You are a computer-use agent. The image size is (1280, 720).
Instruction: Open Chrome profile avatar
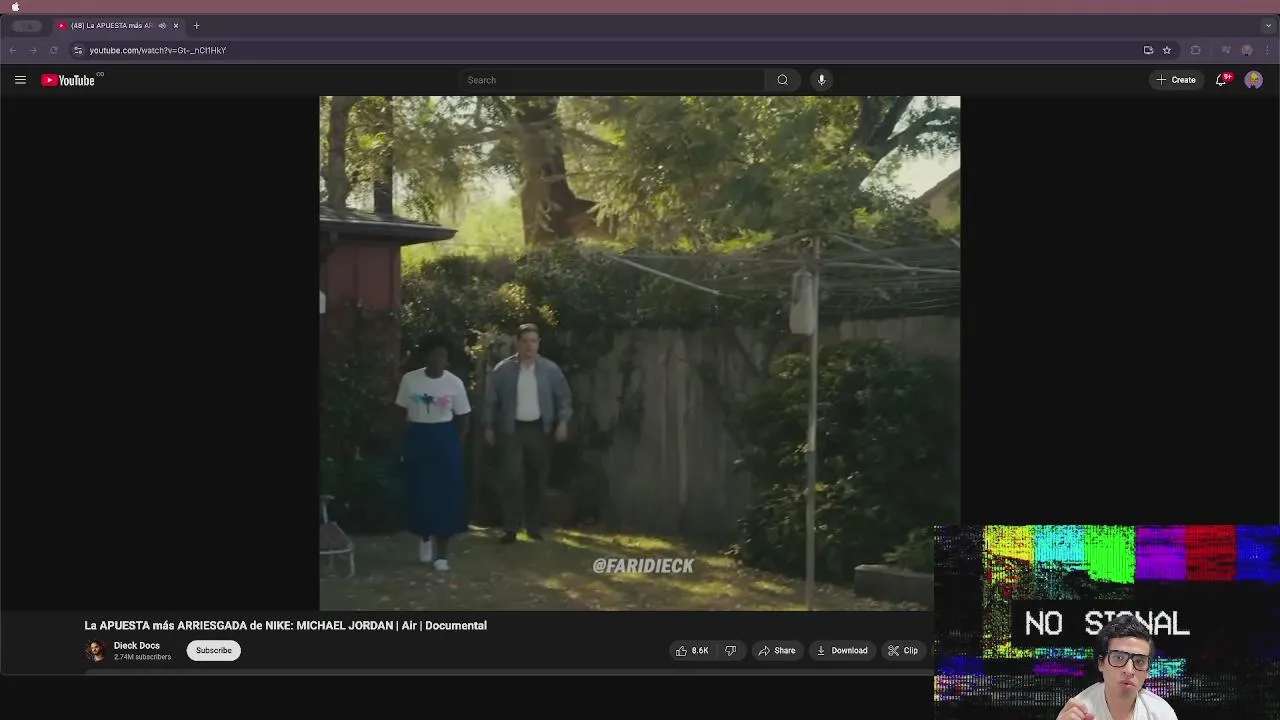[x=1246, y=50]
